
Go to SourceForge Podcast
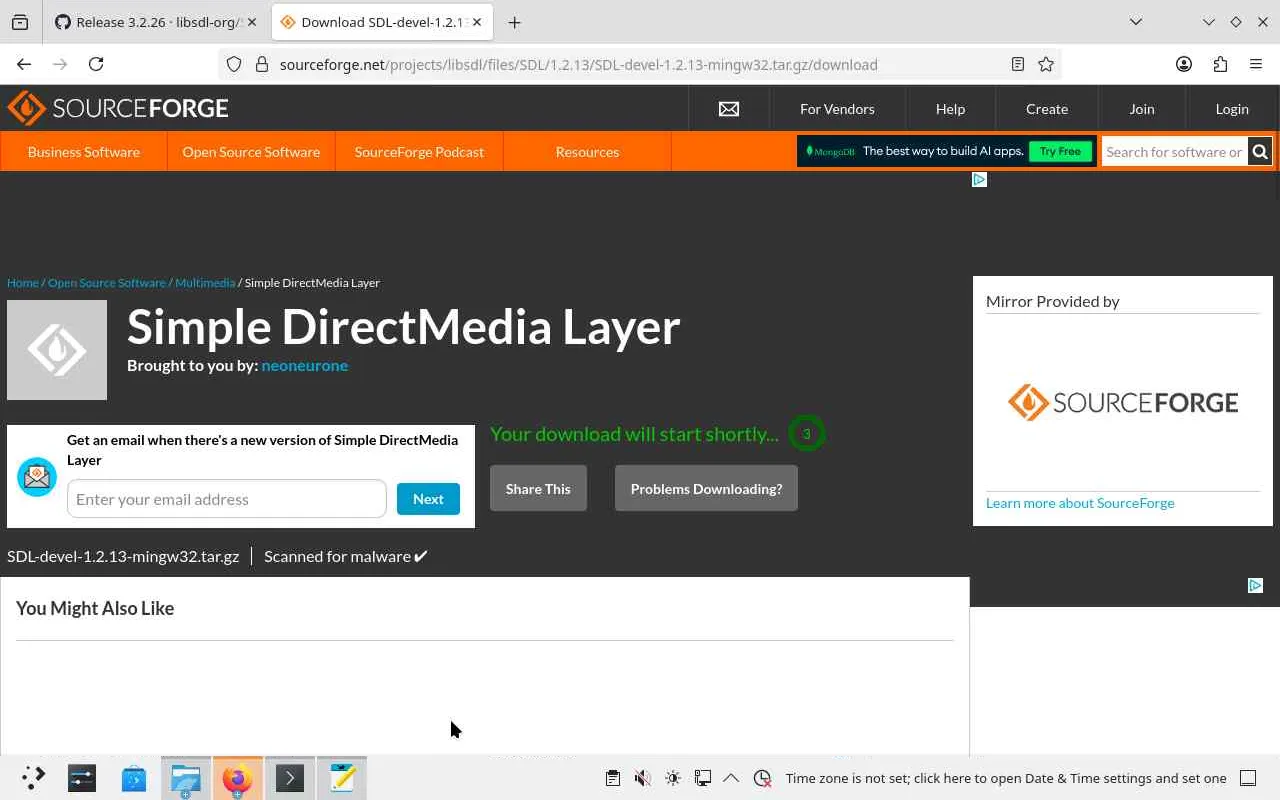click(419, 152)
